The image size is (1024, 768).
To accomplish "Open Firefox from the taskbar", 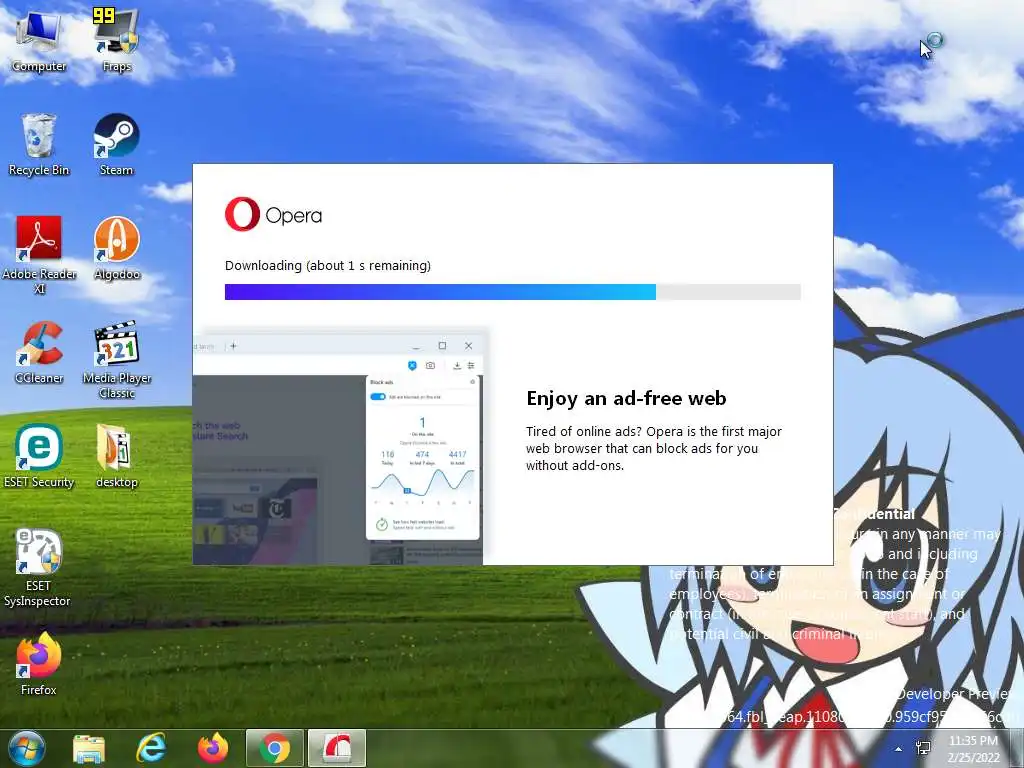I will tap(213, 748).
